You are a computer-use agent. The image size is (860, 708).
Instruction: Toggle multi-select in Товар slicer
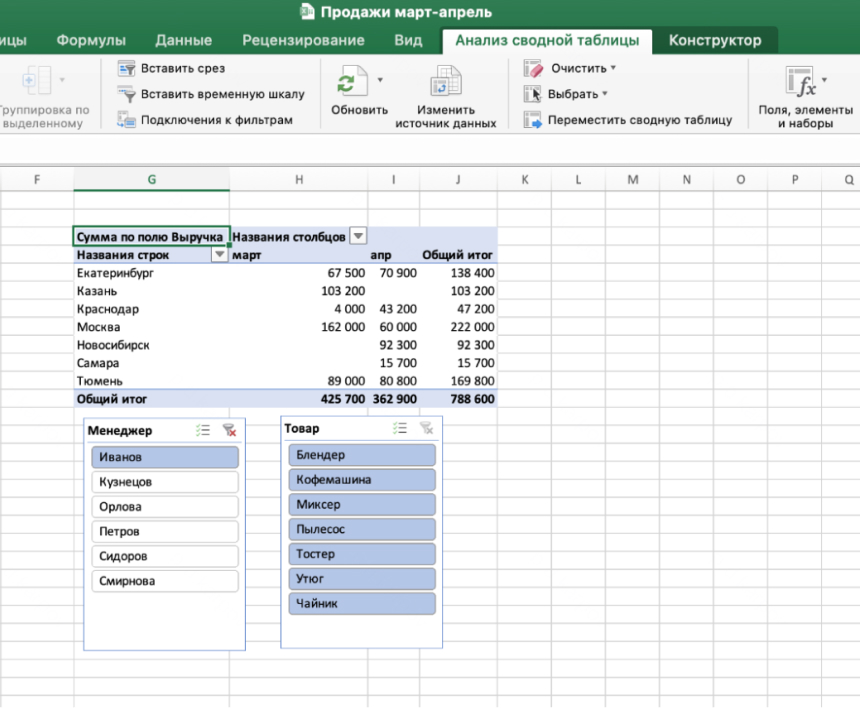(x=400, y=428)
